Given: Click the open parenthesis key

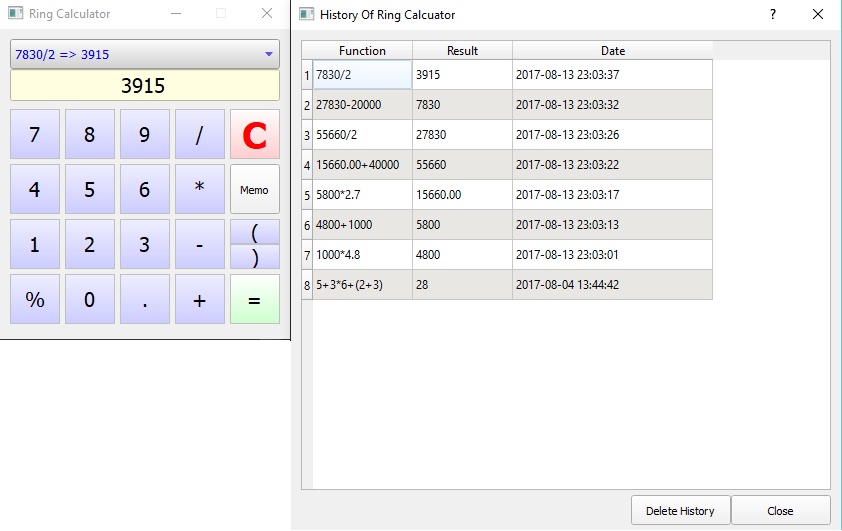Looking at the screenshot, I should click(x=254, y=232).
